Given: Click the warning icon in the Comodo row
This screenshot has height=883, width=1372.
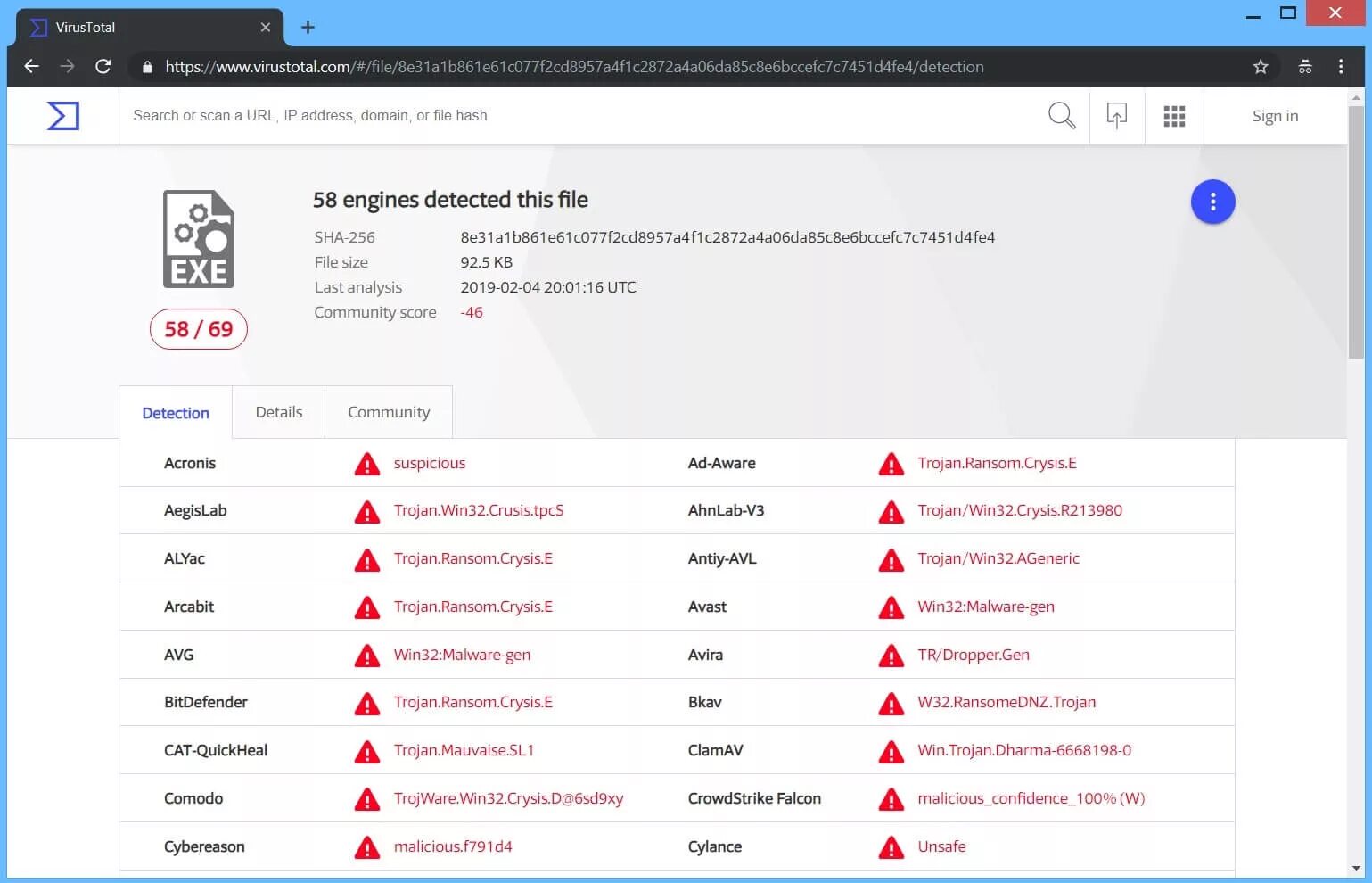Looking at the screenshot, I should coord(367,800).
